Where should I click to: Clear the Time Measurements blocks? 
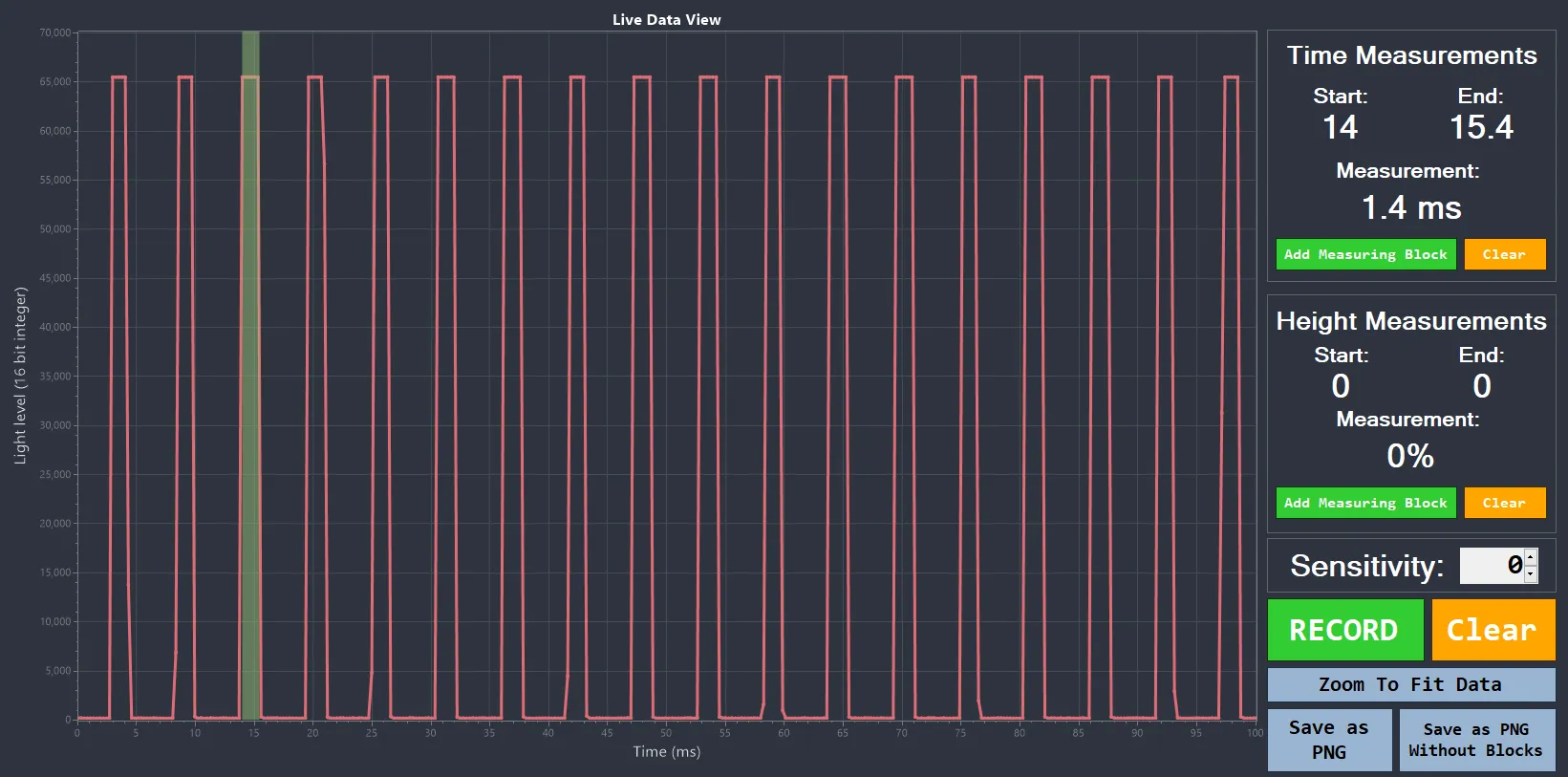point(1504,254)
